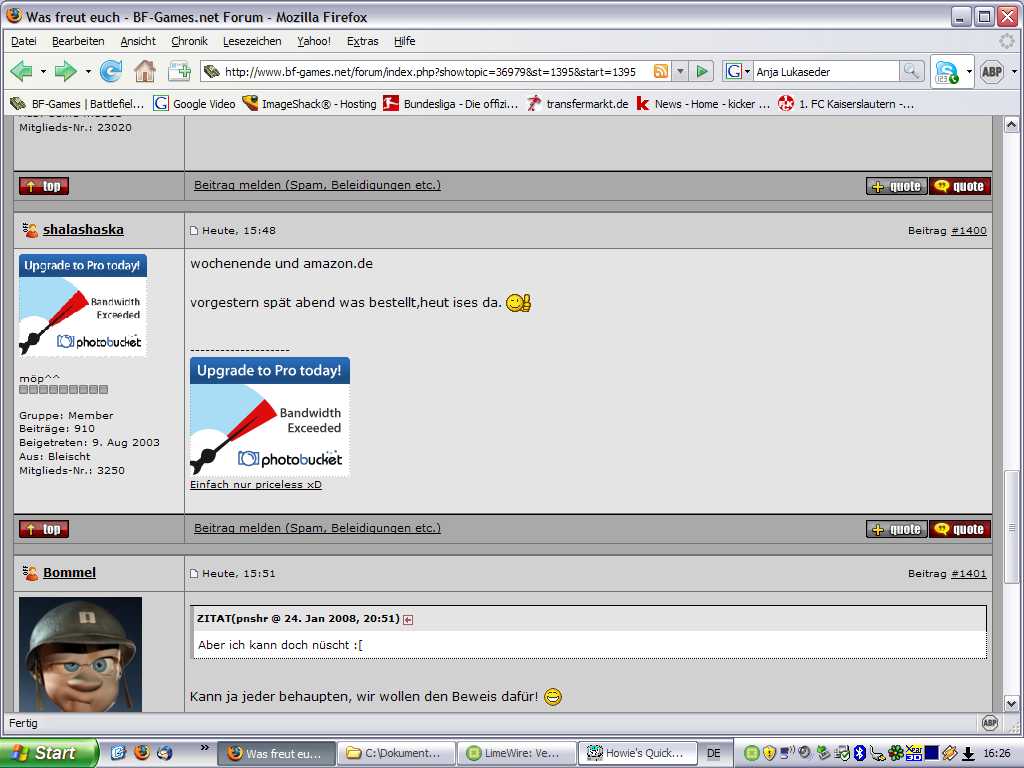This screenshot has width=1024, height=768.
Task: Click the 'top' button under shalashaska's post
Action: pos(44,529)
